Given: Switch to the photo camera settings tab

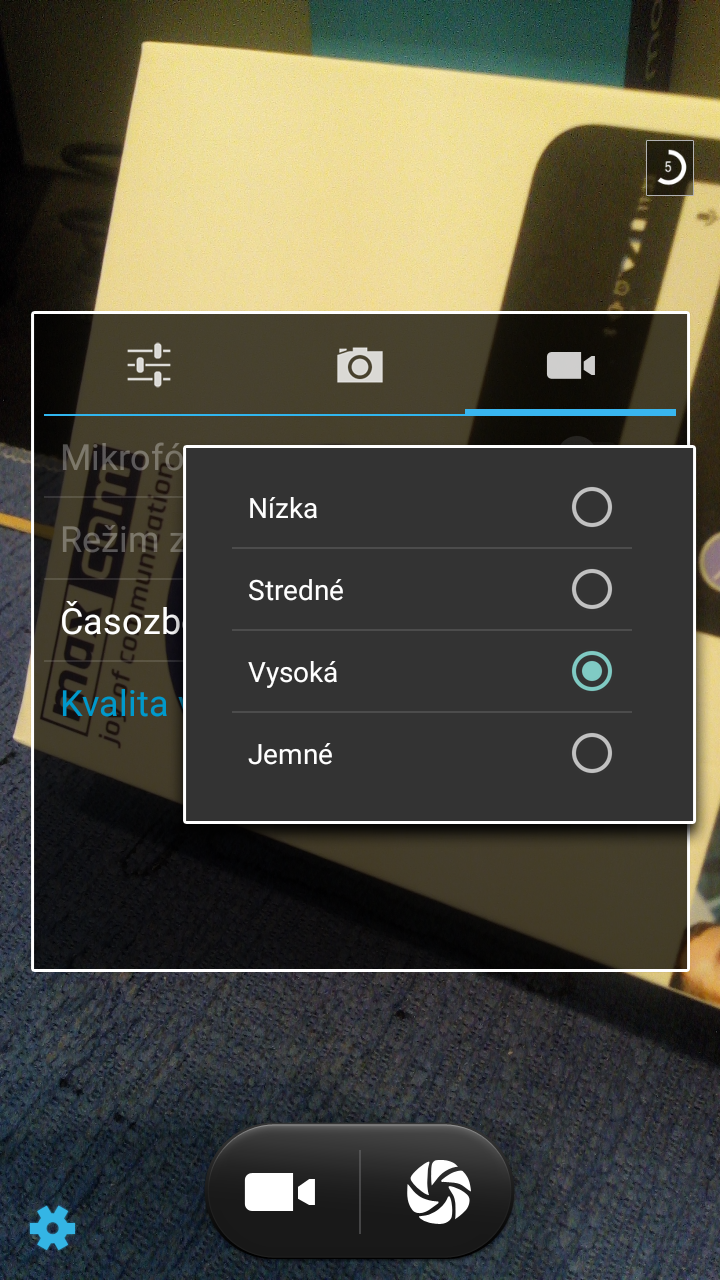Looking at the screenshot, I should (360, 365).
